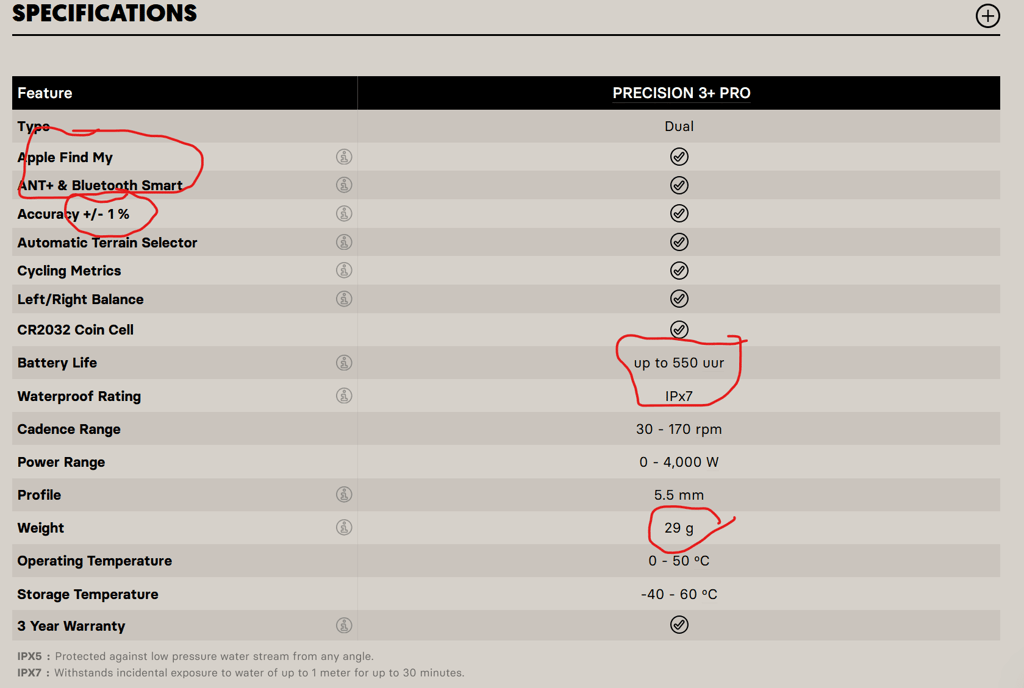Viewport: 1024px width, 688px height.
Task: Click the IPX7 footnote text
Action: click(240, 673)
